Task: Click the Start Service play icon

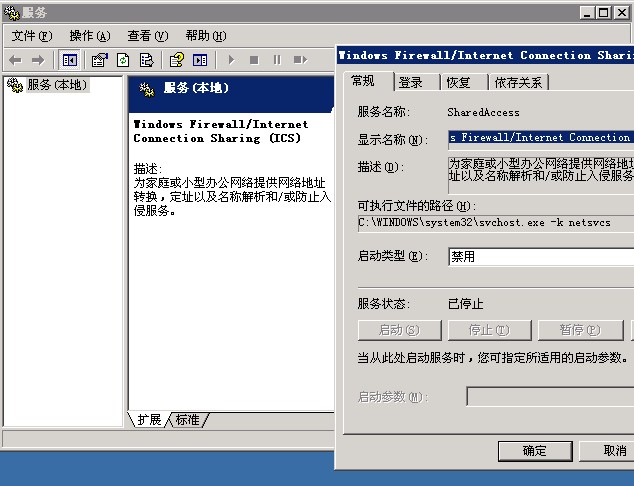Action: [232, 60]
